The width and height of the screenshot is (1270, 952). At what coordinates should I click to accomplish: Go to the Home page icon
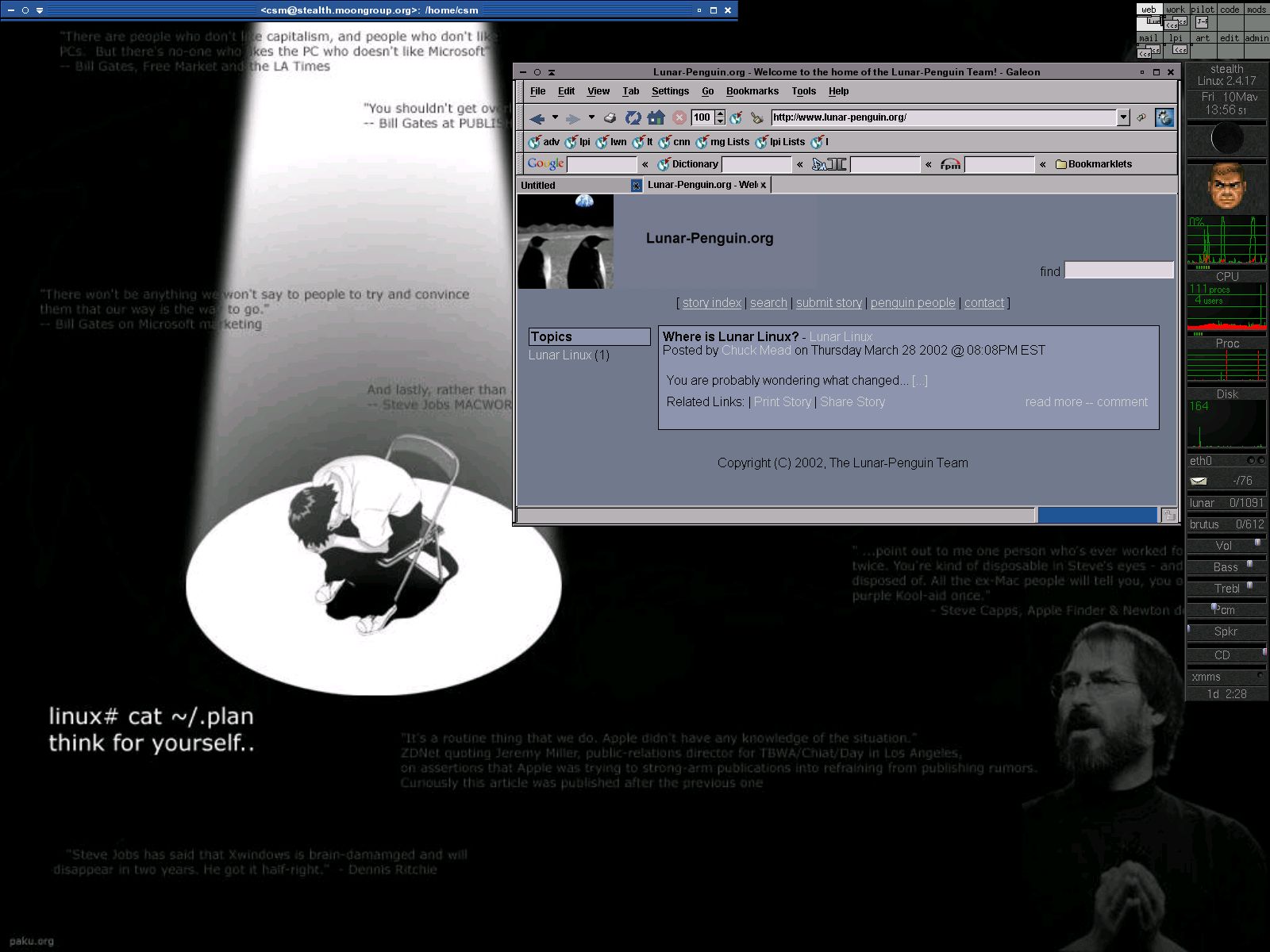pos(656,117)
